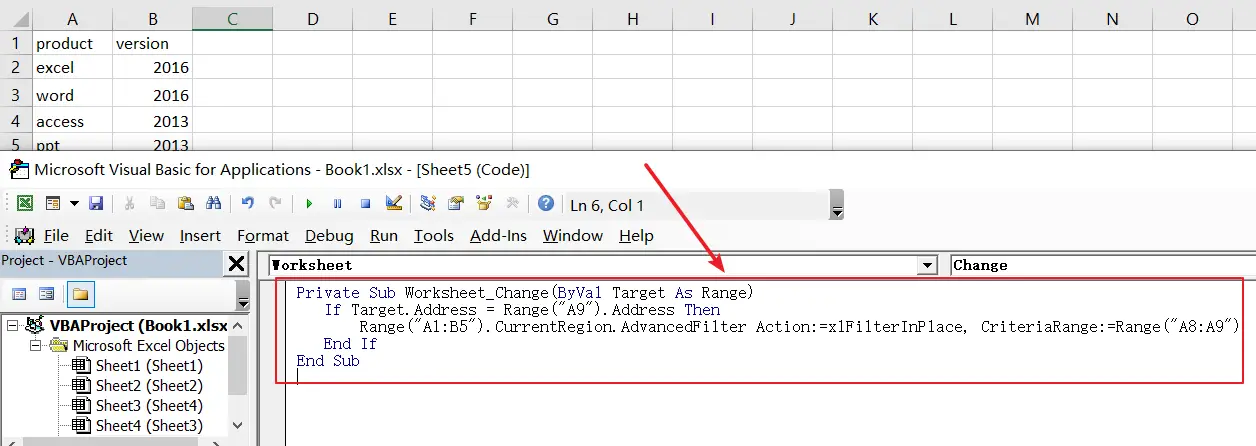Click the Paste clipboard icon
This screenshot has width=1256, height=446.
pos(185,203)
